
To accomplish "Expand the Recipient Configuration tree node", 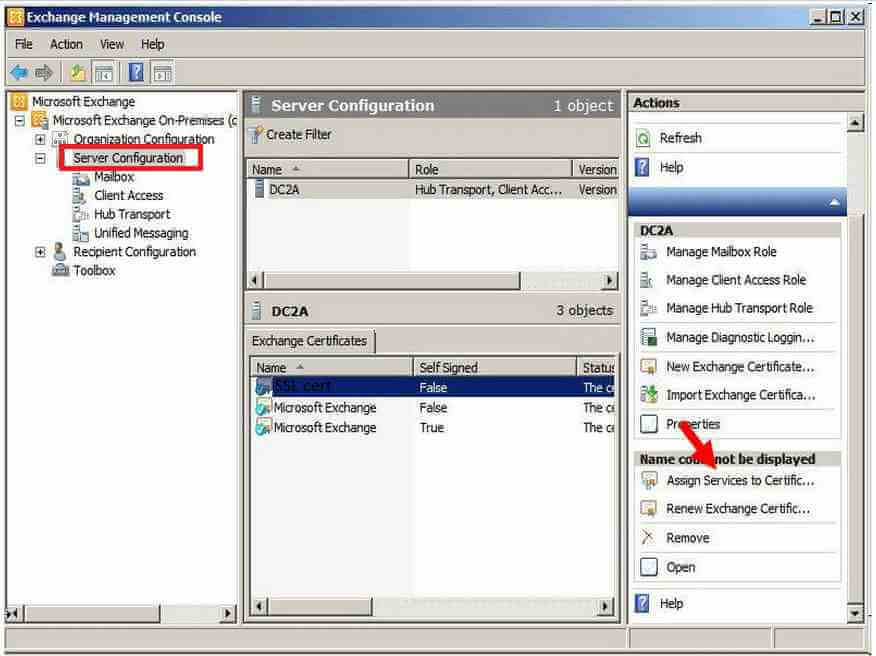I will coord(38,252).
